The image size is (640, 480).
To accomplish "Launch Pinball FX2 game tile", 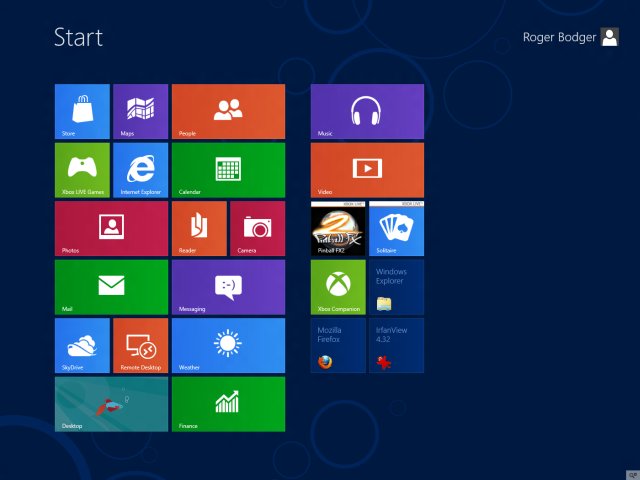I will click(x=338, y=229).
